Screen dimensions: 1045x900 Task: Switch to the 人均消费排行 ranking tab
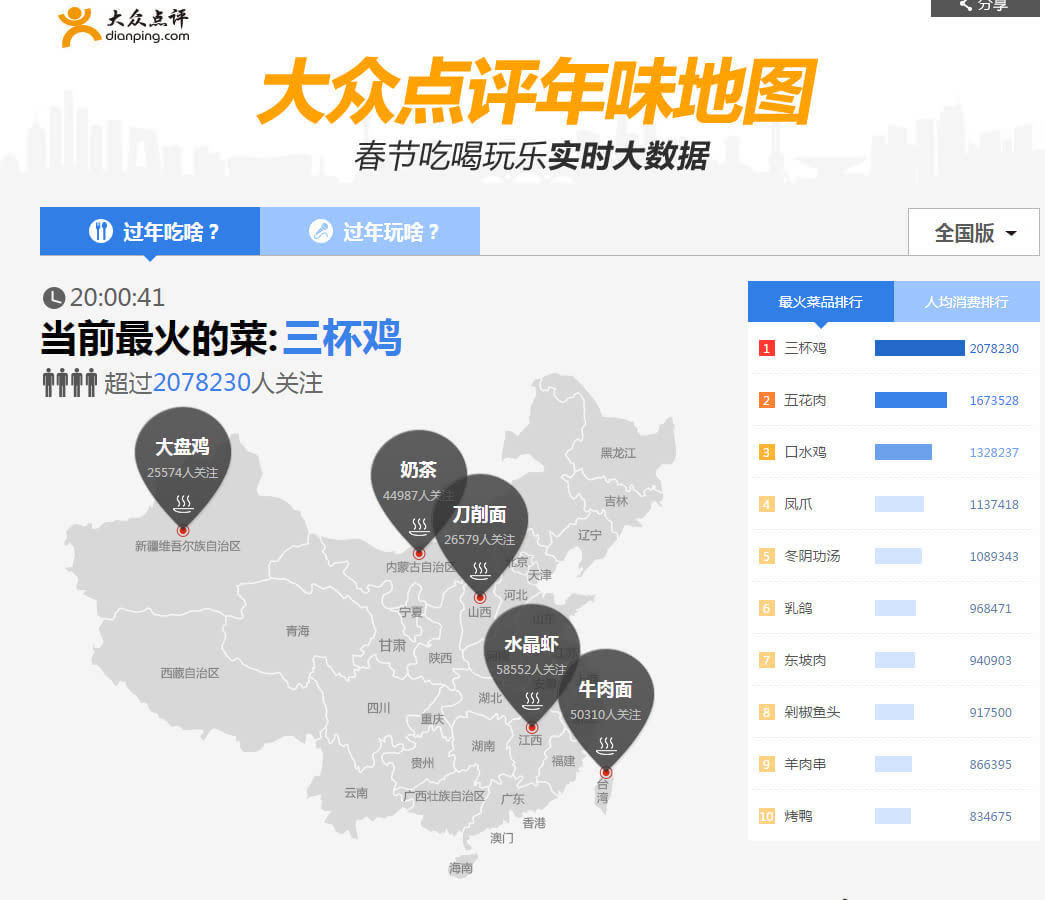point(966,302)
